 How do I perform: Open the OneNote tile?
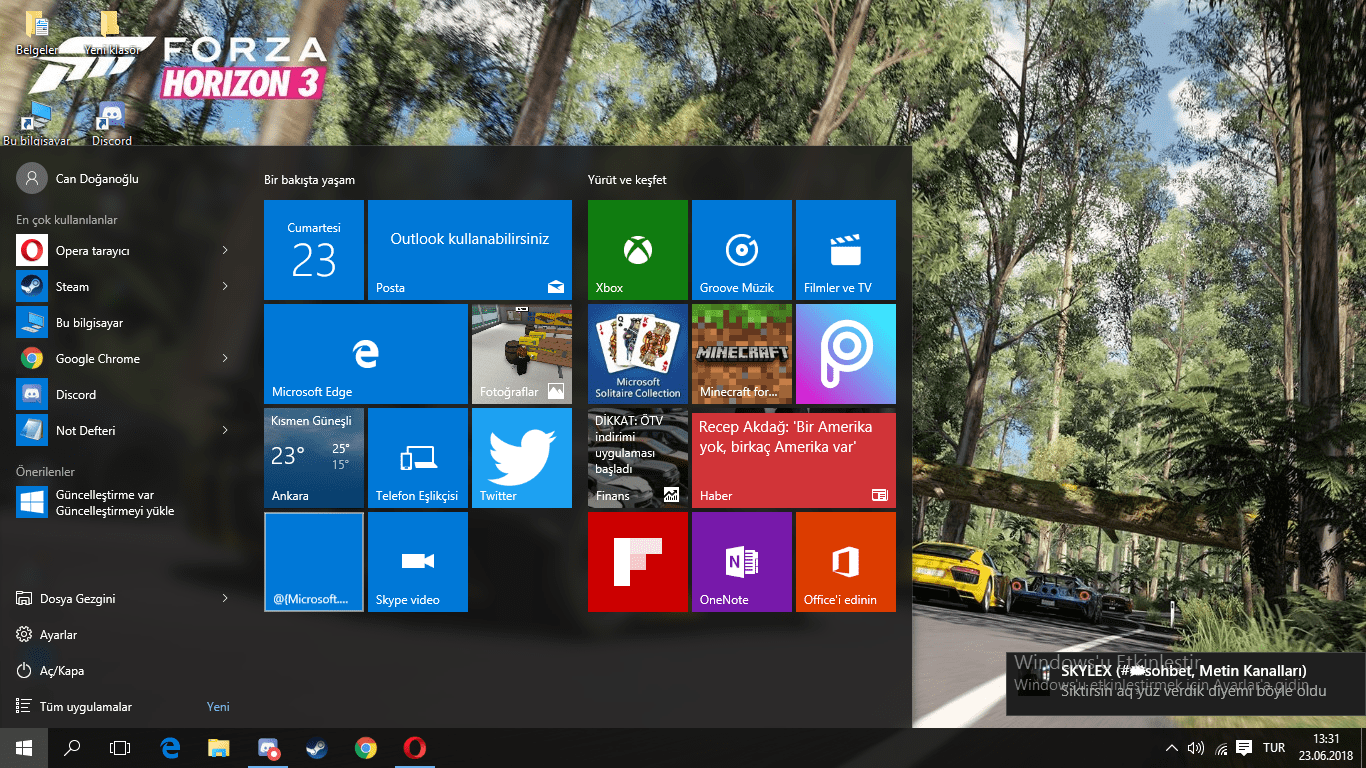click(742, 562)
